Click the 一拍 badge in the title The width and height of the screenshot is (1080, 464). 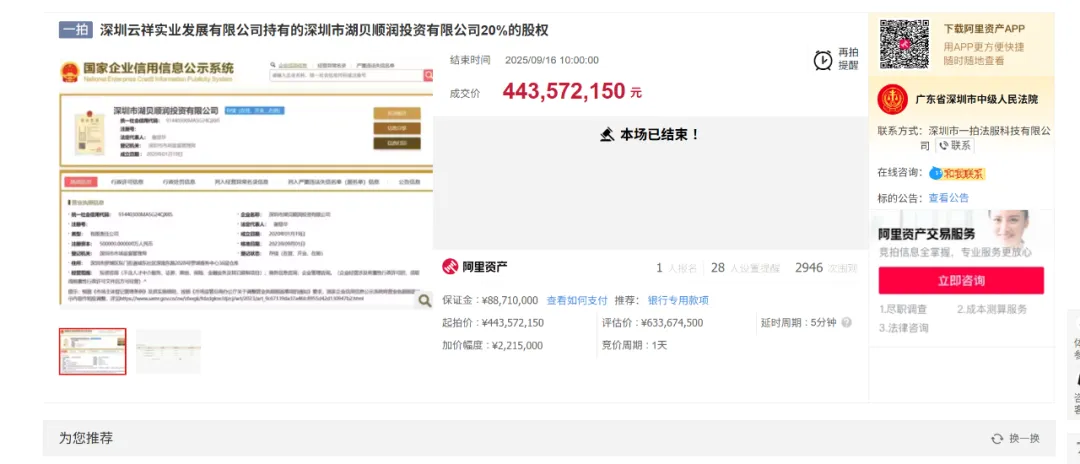tap(76, 30)
